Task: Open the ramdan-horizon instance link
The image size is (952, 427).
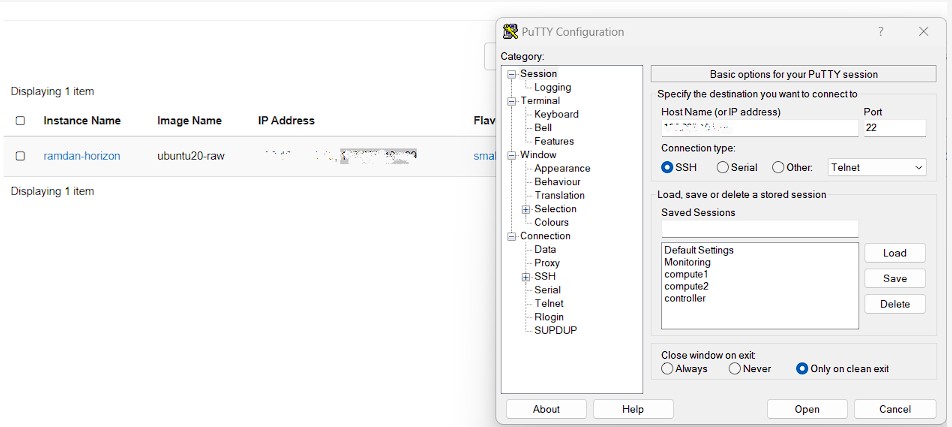Action: [82, 156]
